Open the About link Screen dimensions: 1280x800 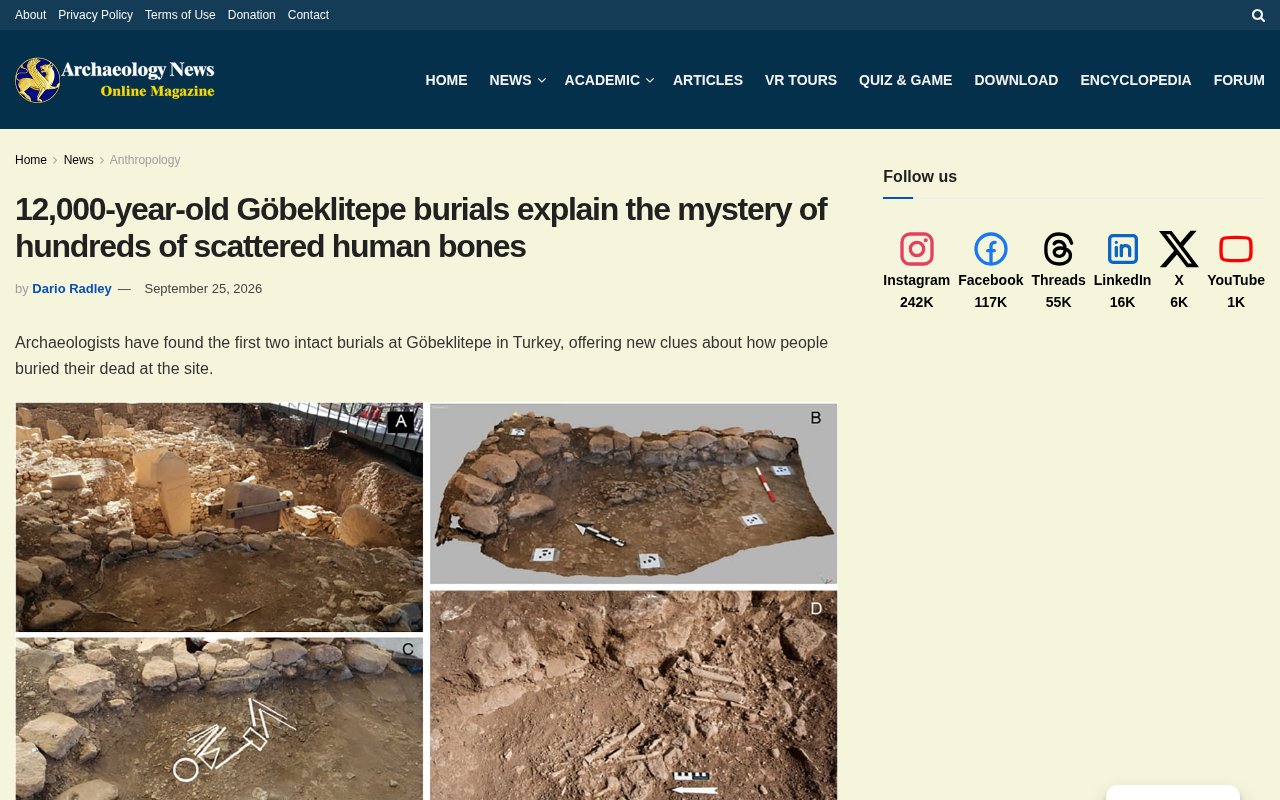coord(30,15)
